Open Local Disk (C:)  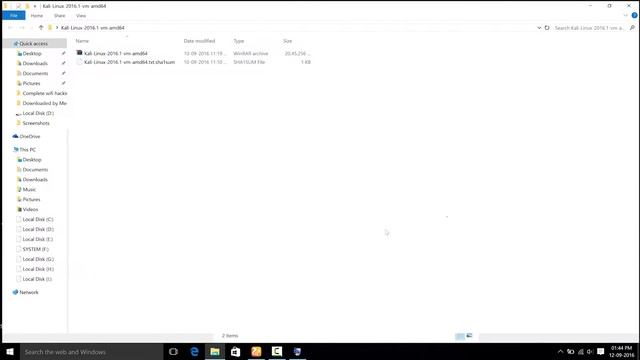pyautogui.click(x=38, y=220)
